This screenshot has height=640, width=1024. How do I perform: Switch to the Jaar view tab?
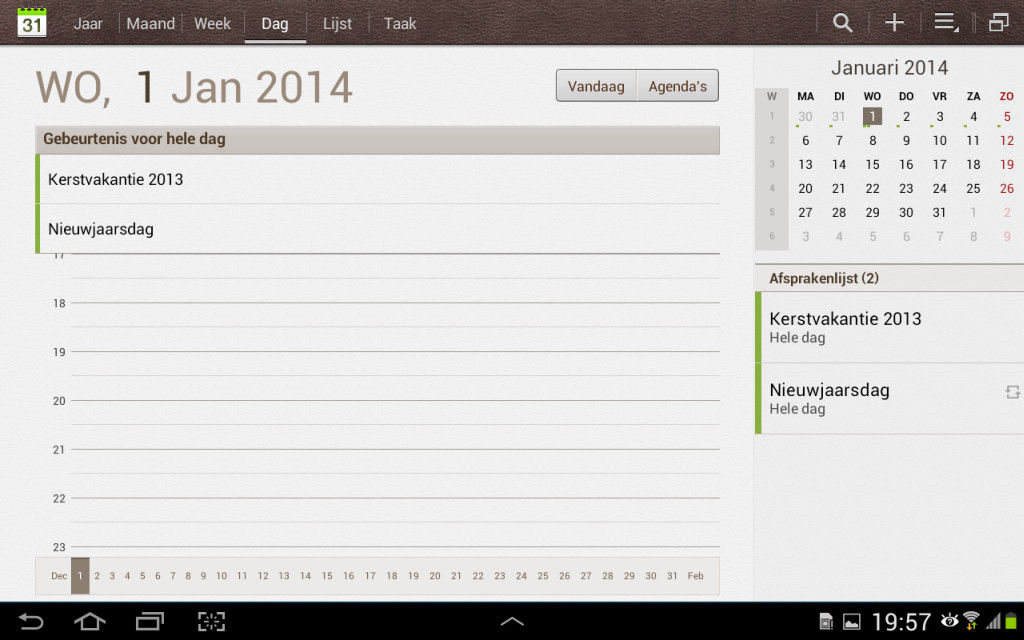88,23
